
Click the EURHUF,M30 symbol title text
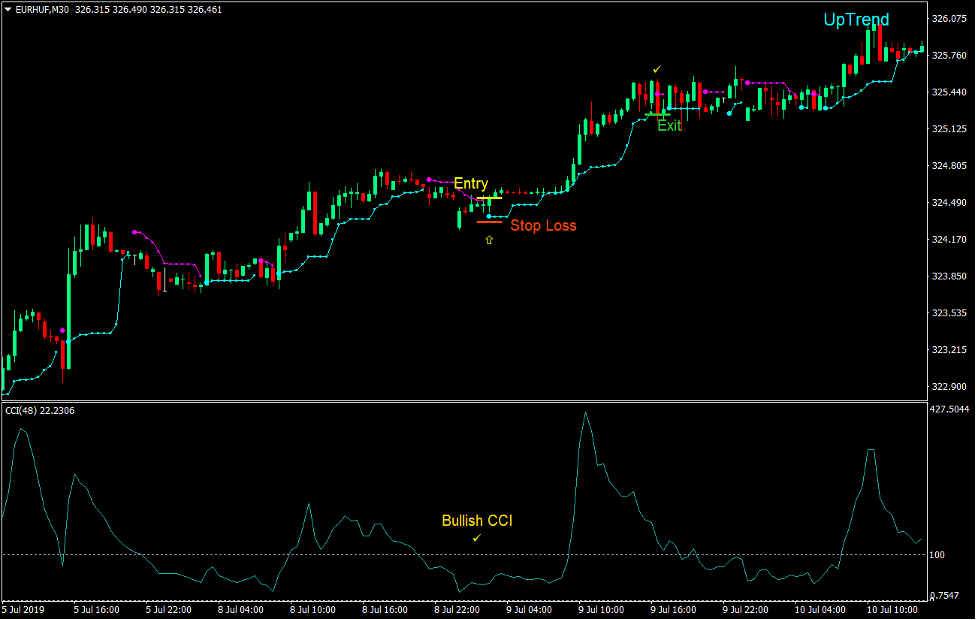pos(42,9)
